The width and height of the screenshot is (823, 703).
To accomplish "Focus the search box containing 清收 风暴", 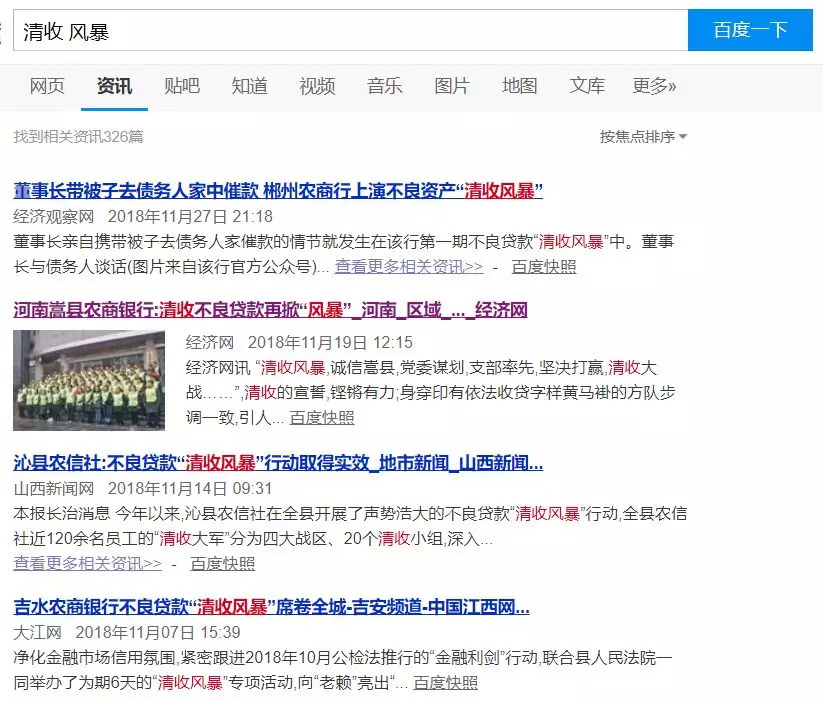I will (x=350, y=30).
